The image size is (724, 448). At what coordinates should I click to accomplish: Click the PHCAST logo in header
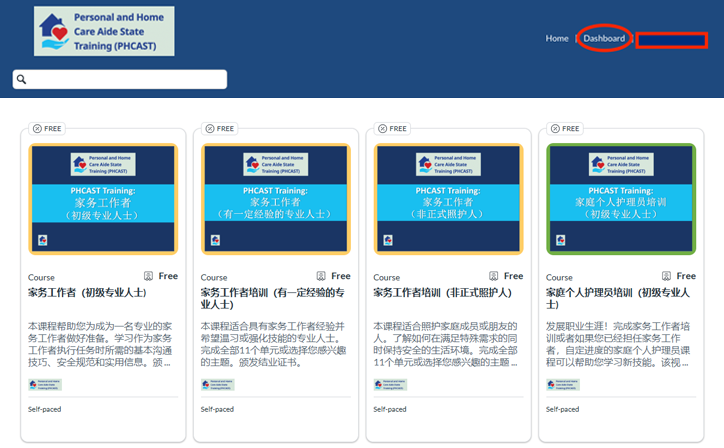point(104,31)
